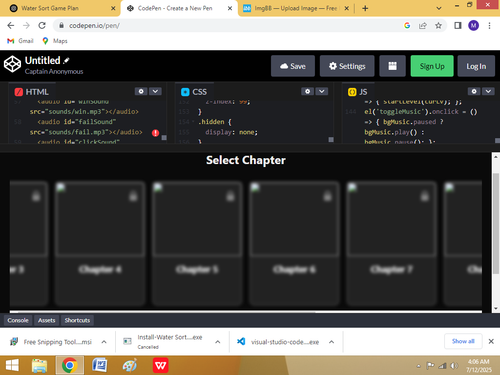Close the CodePen browser tab

click(230, 8)
